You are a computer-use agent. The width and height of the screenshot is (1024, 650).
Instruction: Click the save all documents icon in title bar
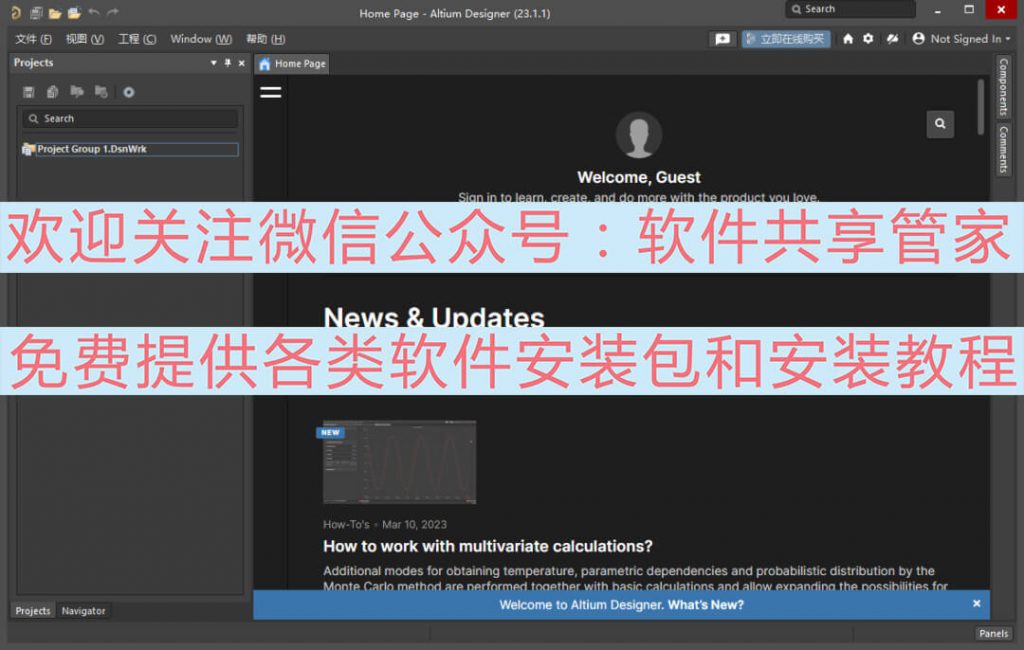36,12
